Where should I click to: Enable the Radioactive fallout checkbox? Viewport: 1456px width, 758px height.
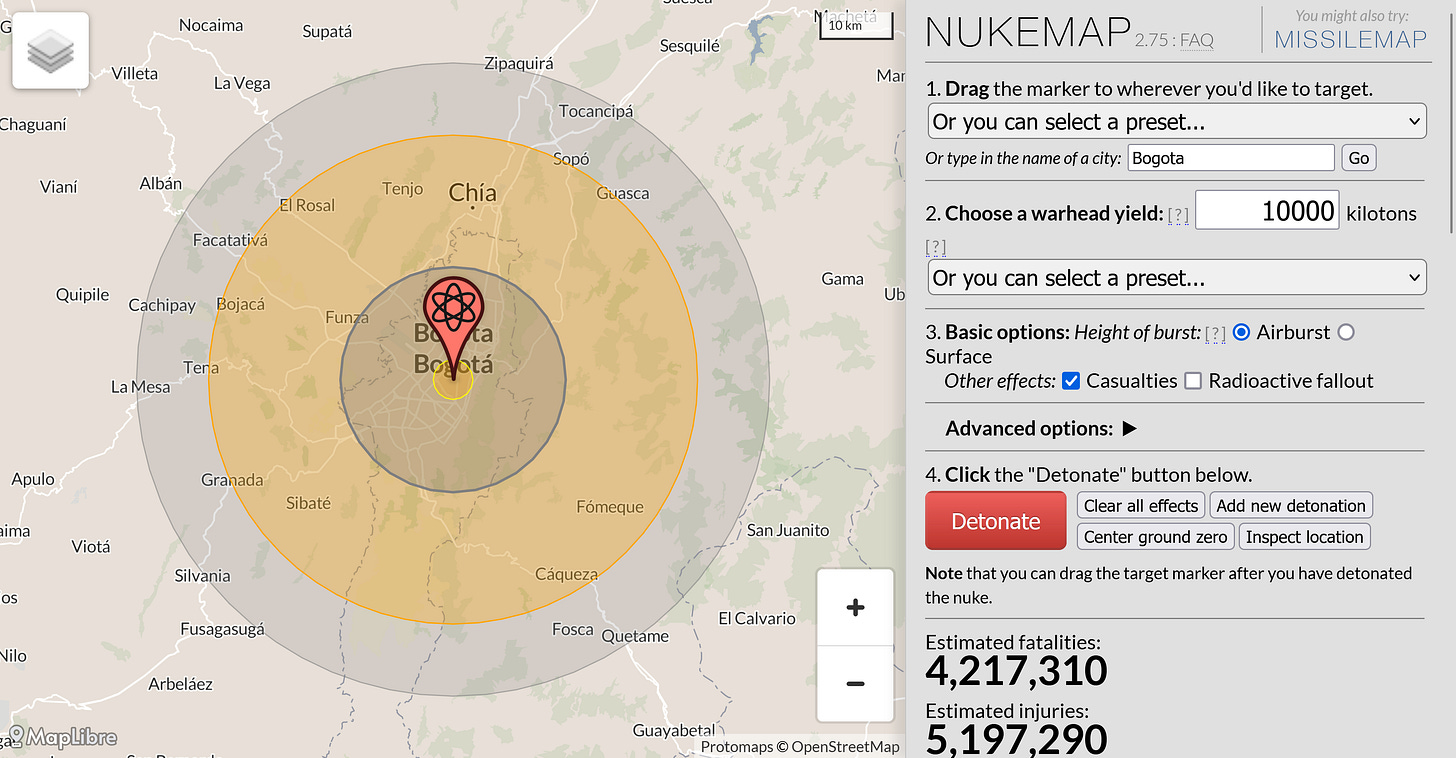tap(1193, 381)
